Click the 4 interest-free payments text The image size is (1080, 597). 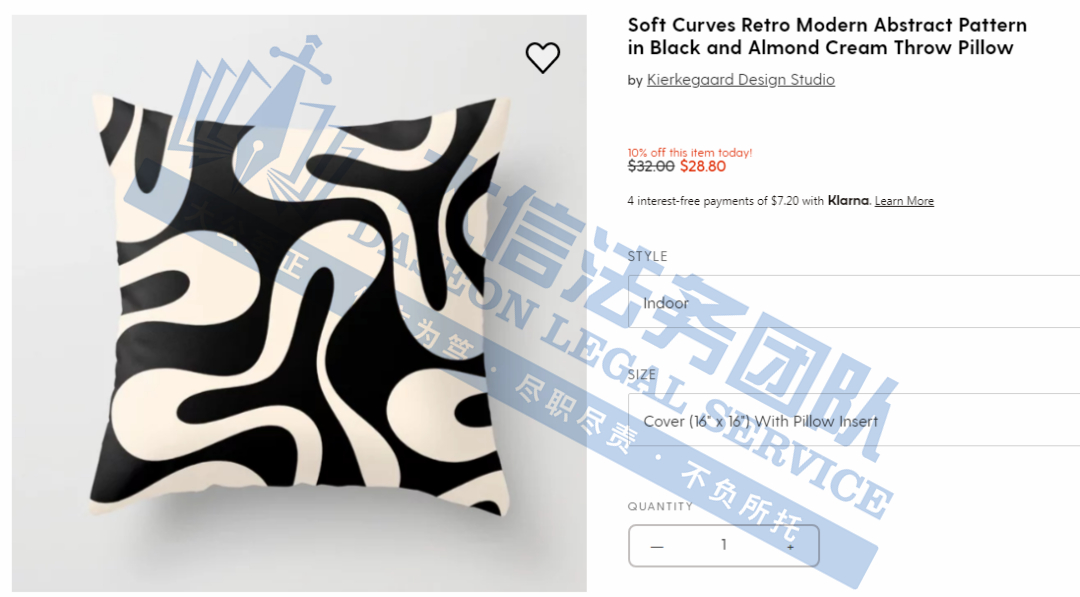pyautogui.click(x=726, y=201)
